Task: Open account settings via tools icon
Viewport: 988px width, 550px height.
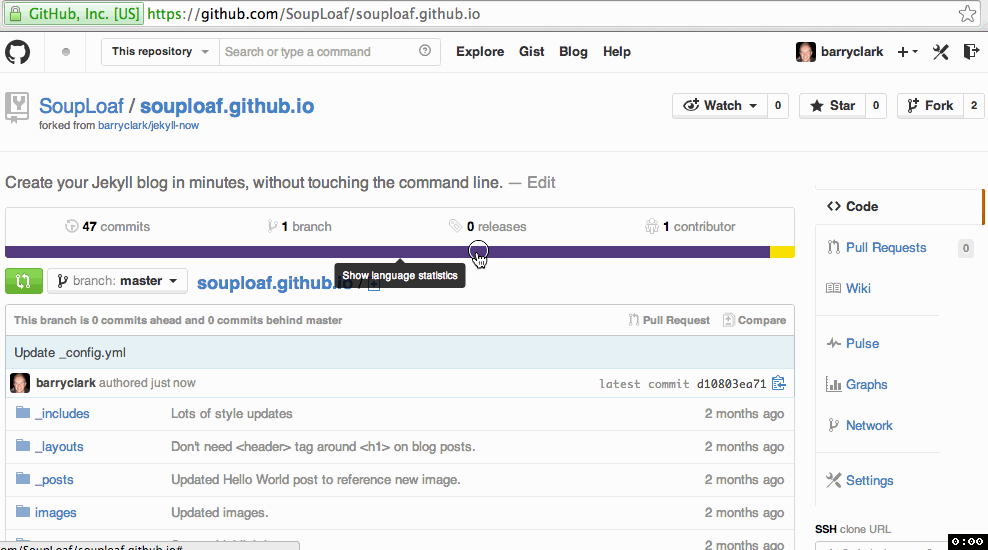Action: coord(940,52)
